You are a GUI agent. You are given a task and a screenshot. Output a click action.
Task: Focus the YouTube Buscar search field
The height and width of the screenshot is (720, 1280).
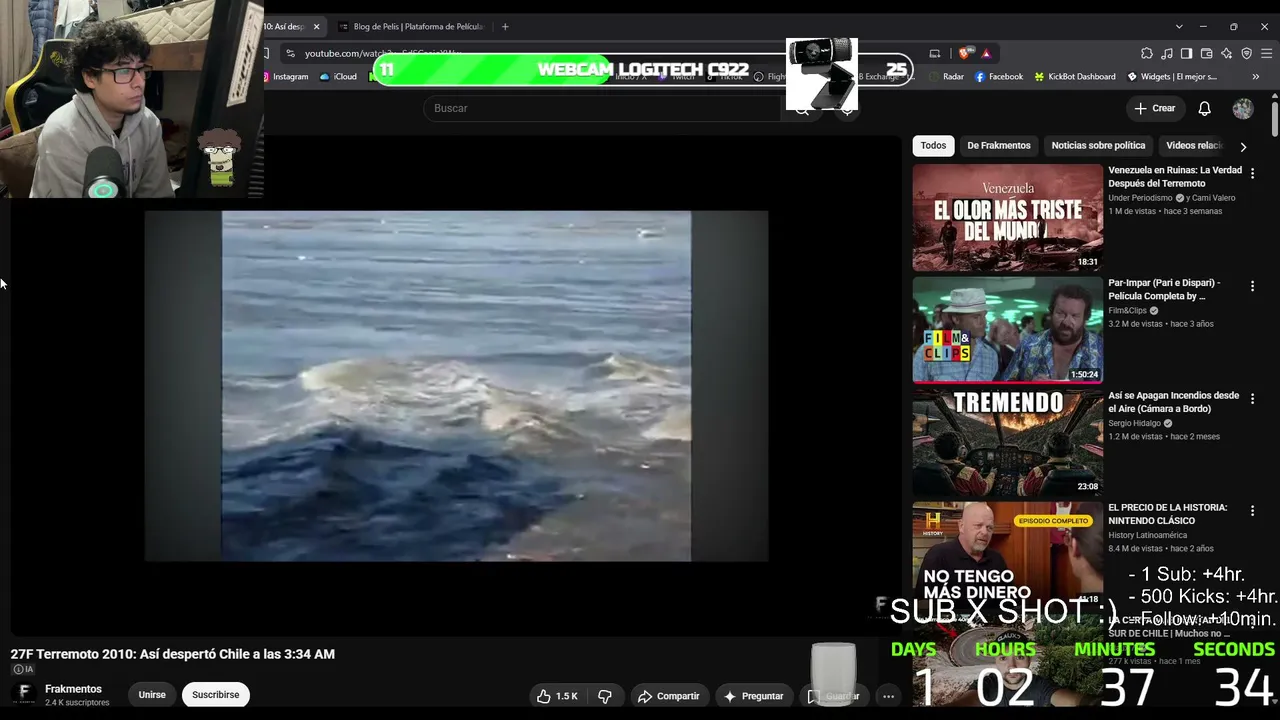coord(603,108)
